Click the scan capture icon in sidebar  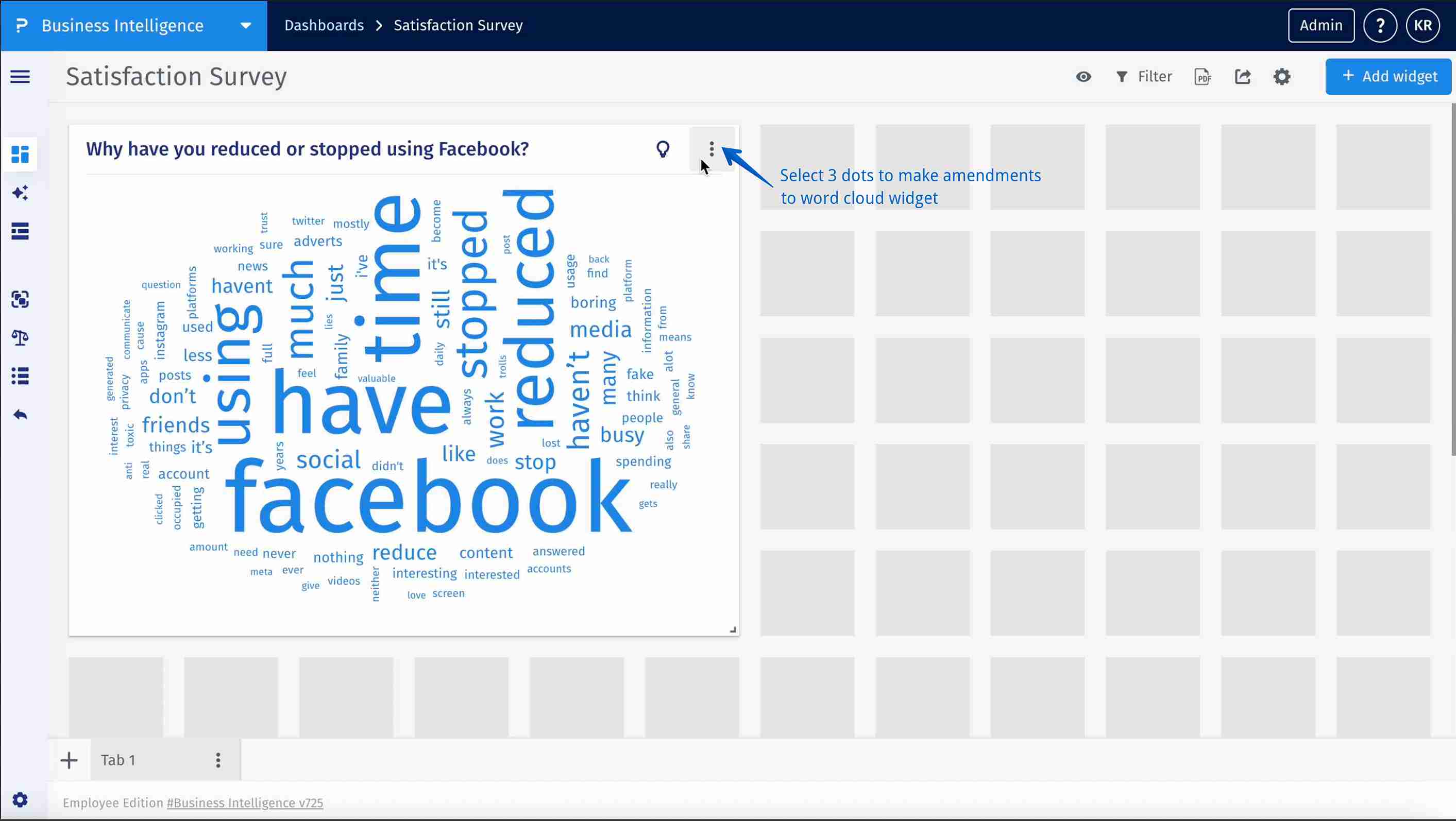[20, 299]
